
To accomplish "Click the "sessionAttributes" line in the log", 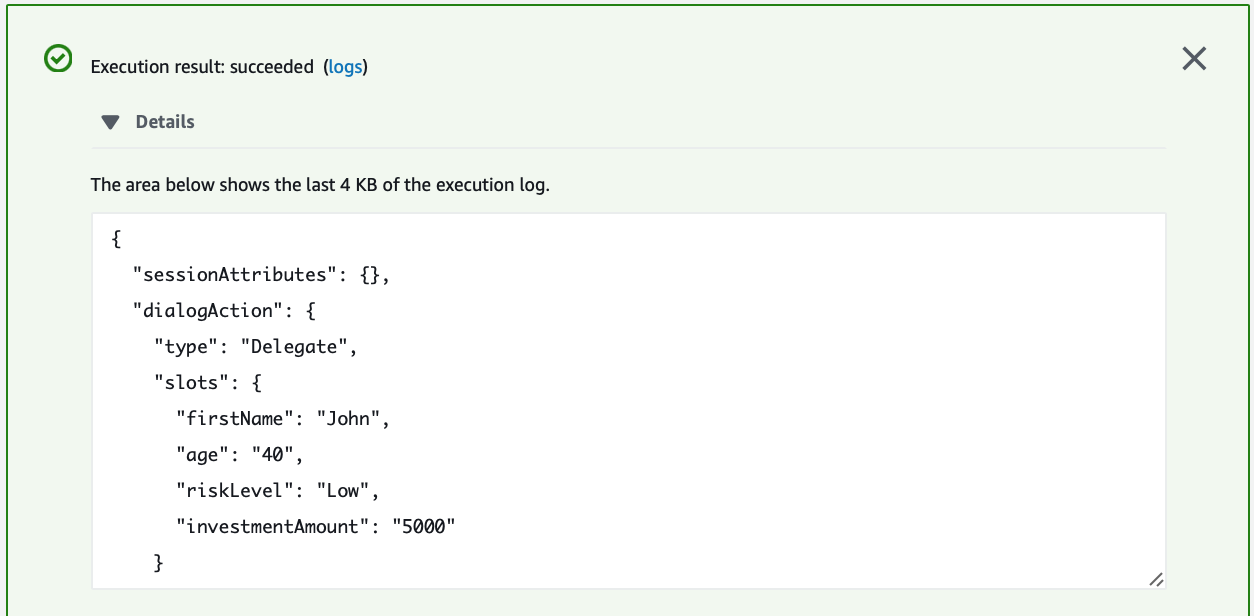I will point(261,275).
